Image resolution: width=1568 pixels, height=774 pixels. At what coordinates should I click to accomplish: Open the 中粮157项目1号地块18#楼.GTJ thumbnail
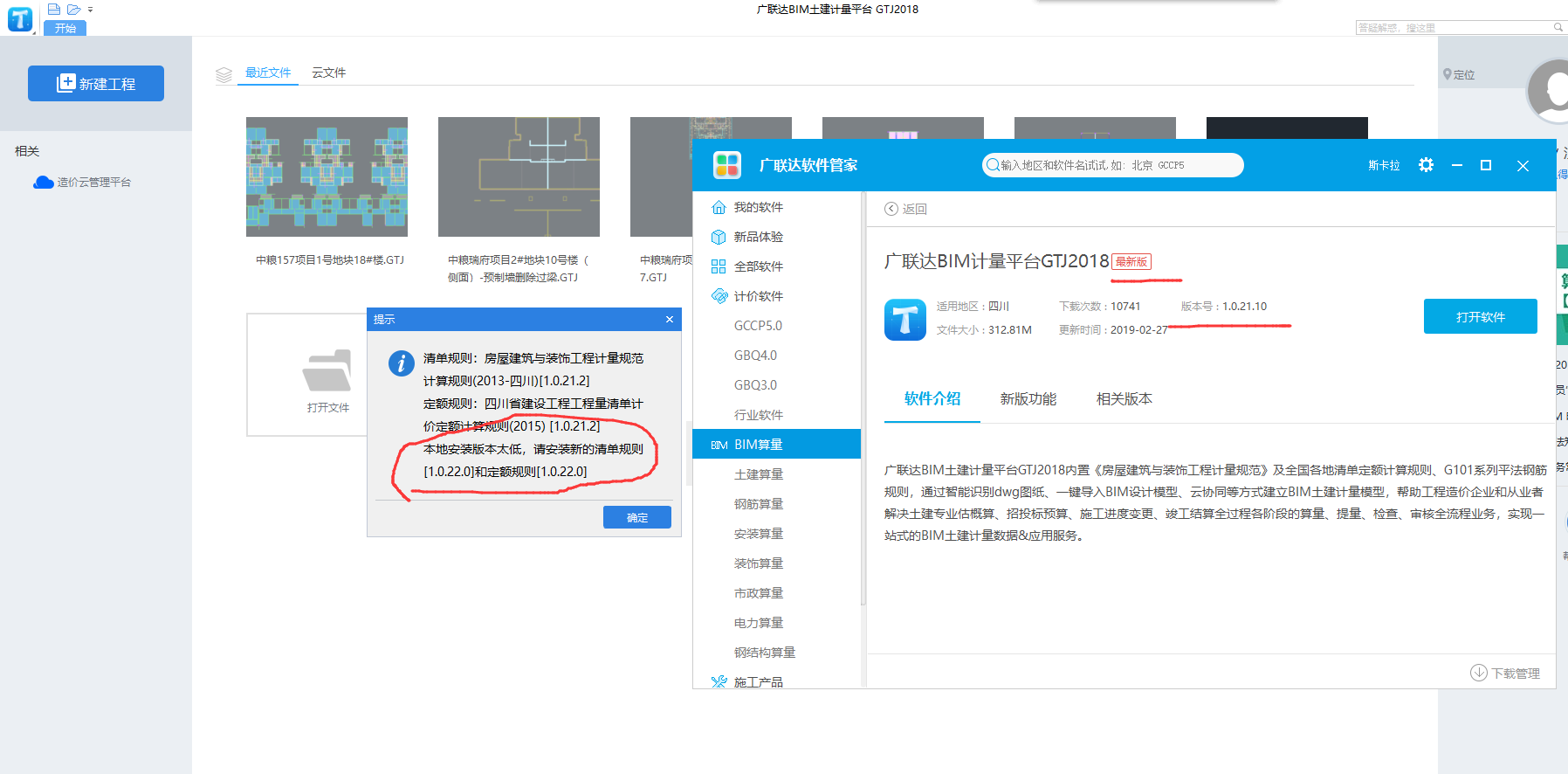[x=327, y=176]
